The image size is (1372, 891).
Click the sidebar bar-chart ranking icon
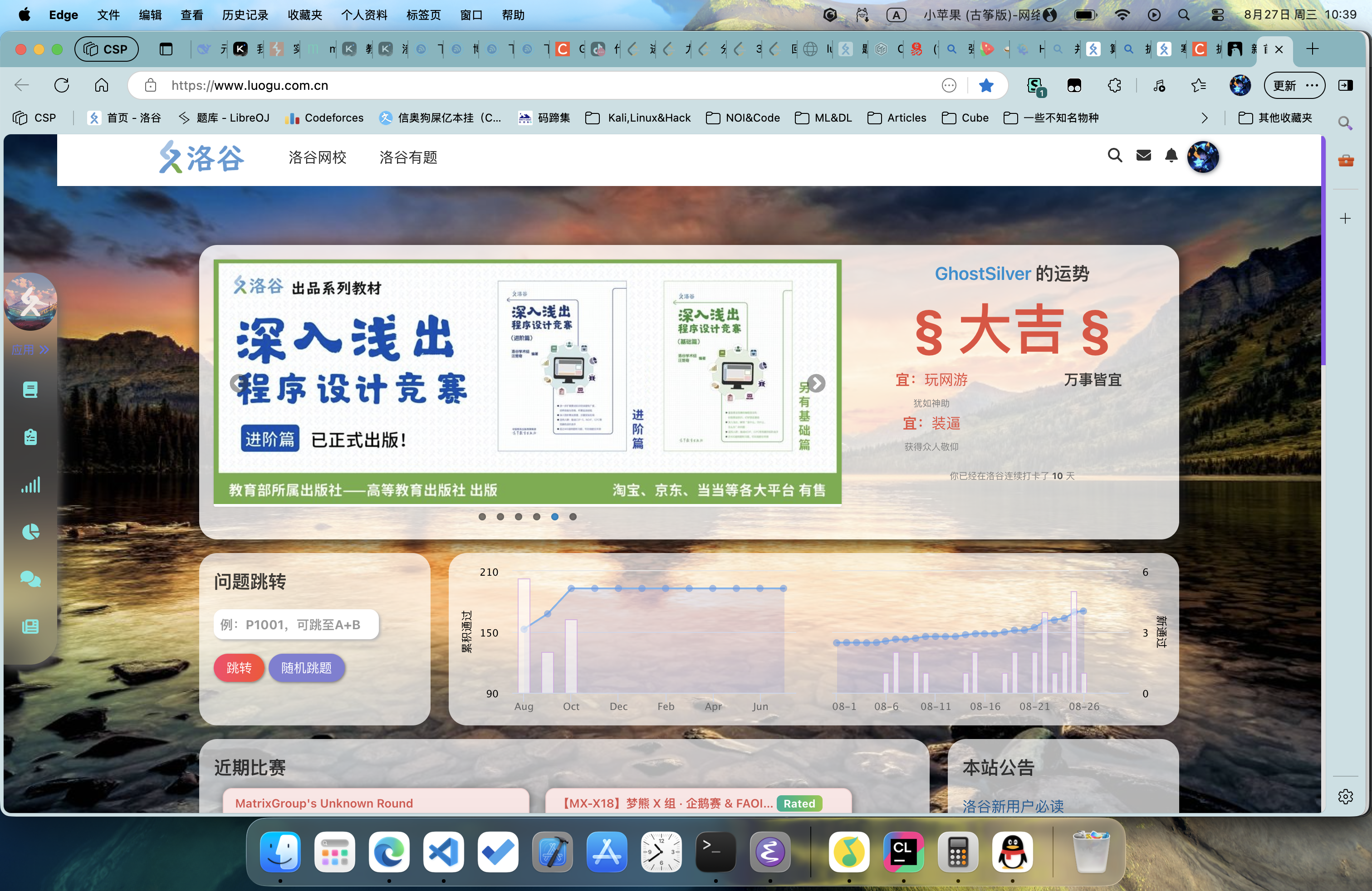tap(30, 485)
